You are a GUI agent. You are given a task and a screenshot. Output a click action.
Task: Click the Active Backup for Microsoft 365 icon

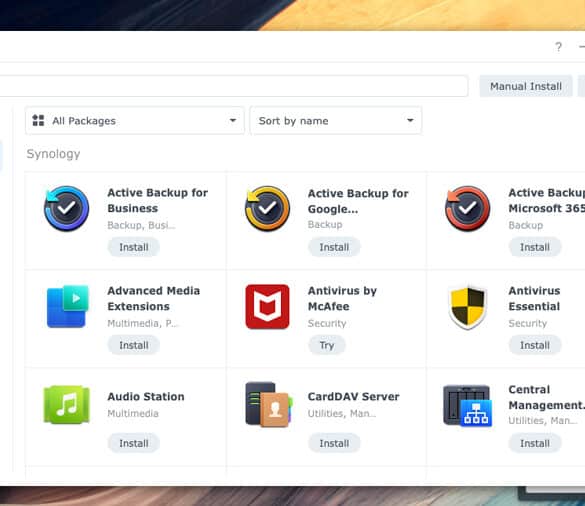[x=467, y=209]
